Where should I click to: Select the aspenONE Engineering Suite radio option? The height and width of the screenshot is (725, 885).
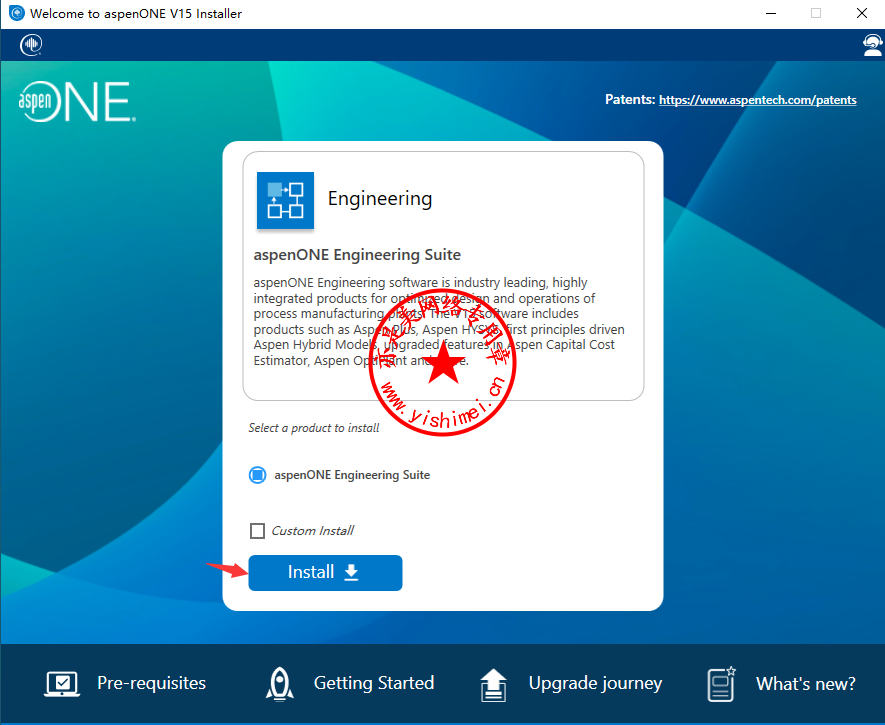[x=257, y=475]
